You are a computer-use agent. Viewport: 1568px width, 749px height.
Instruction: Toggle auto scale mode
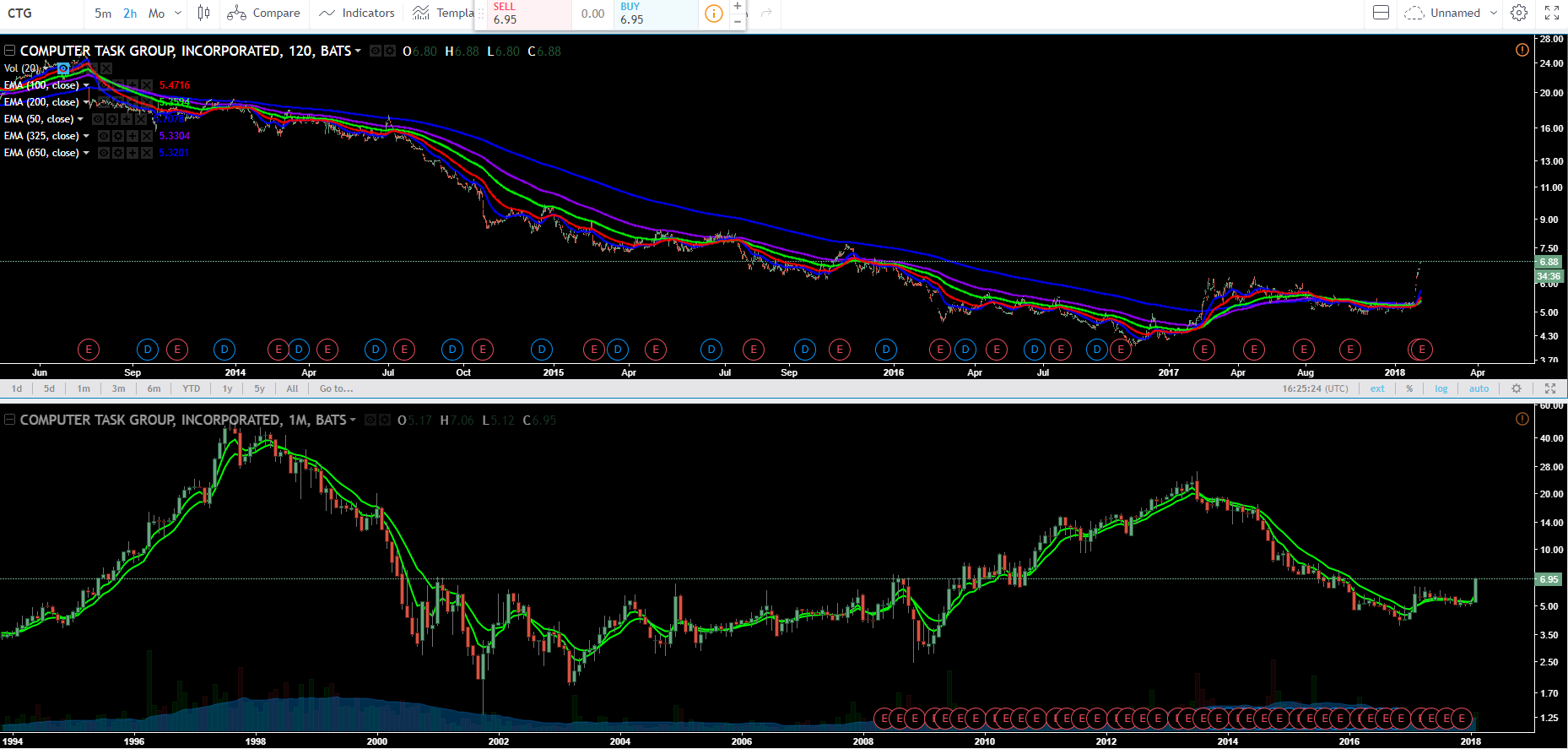(1479, 388)
